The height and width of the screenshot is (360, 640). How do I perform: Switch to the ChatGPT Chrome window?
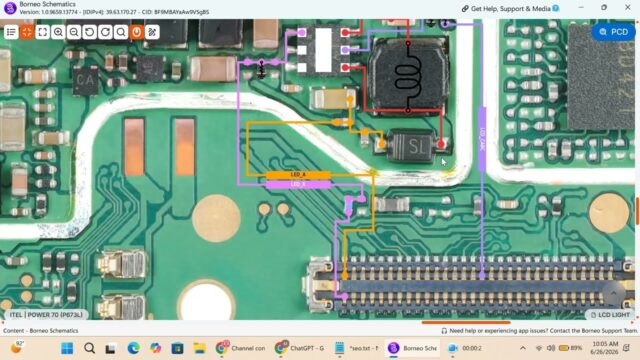tap(300, 348)
